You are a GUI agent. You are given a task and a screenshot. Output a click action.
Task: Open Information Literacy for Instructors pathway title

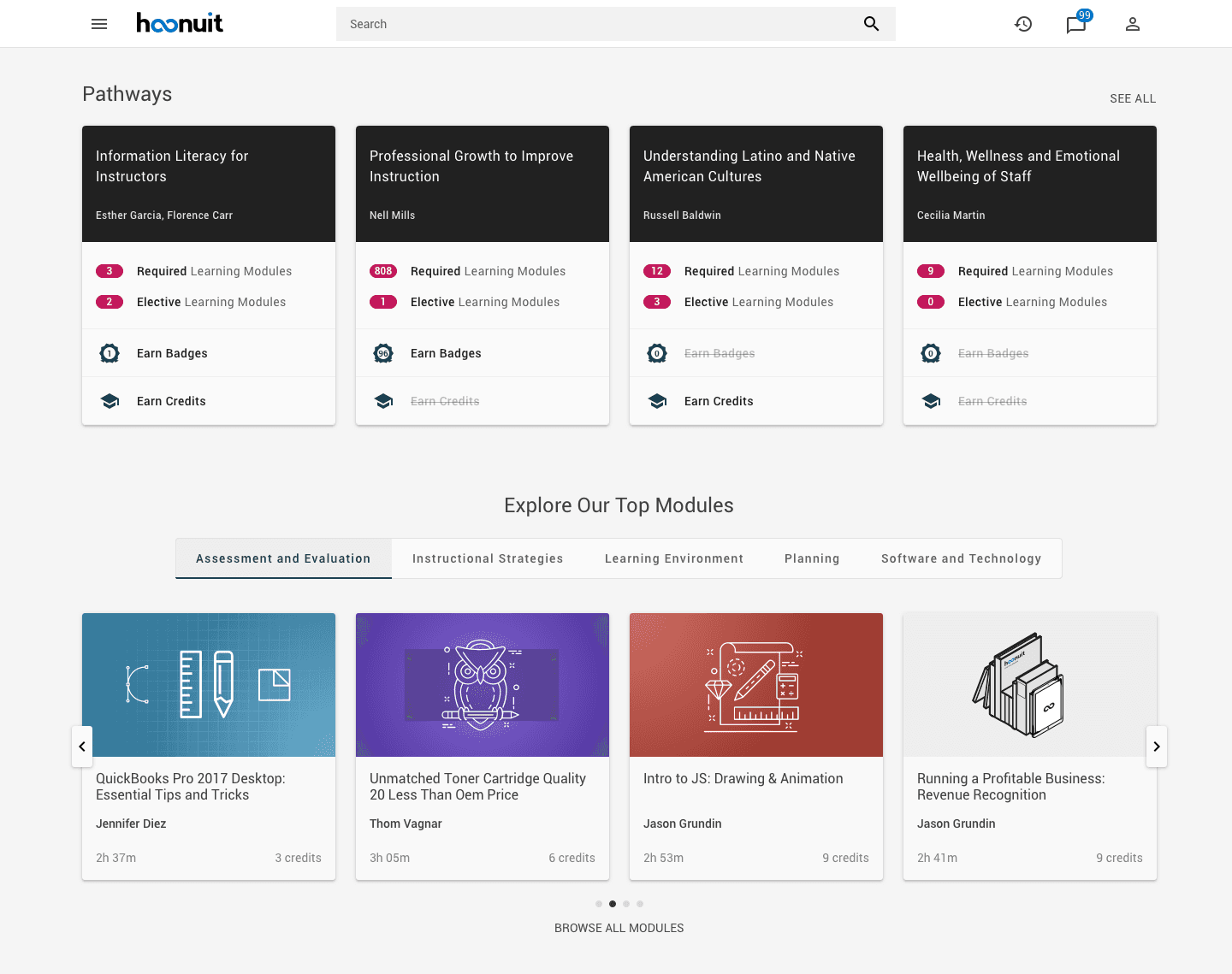tap(172, 166)
